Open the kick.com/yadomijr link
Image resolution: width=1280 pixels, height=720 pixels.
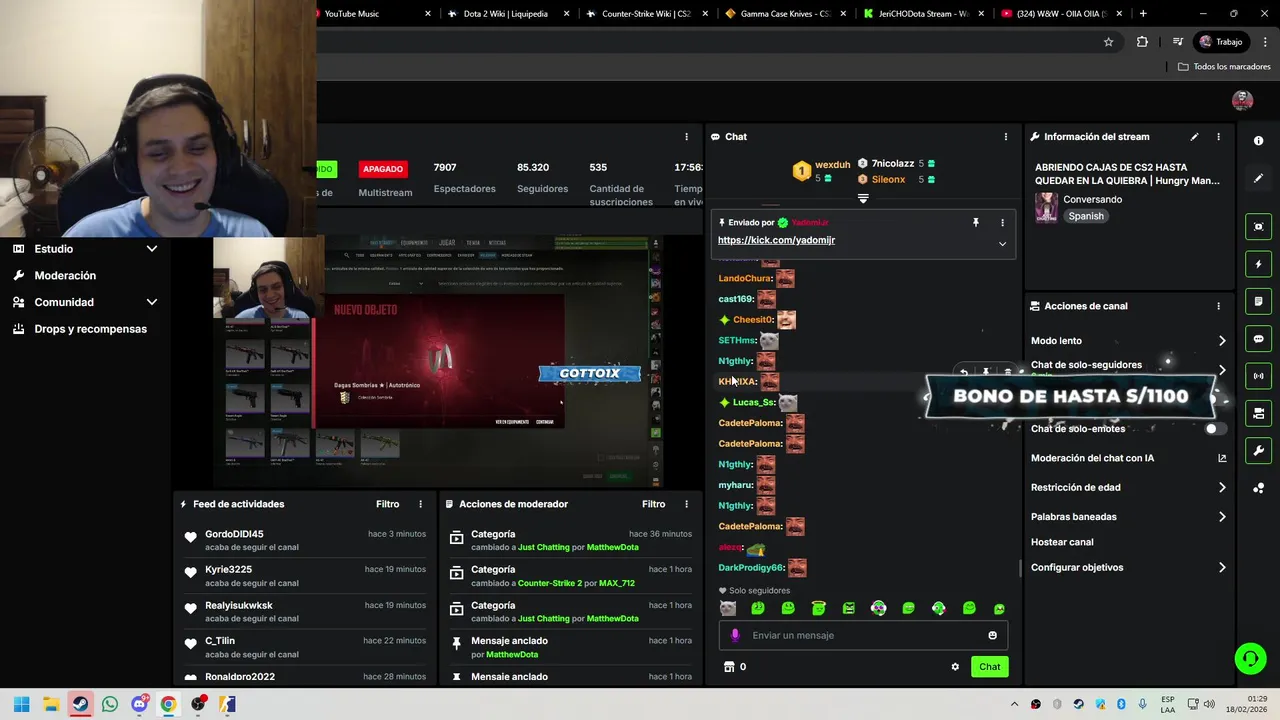[776, 240]
